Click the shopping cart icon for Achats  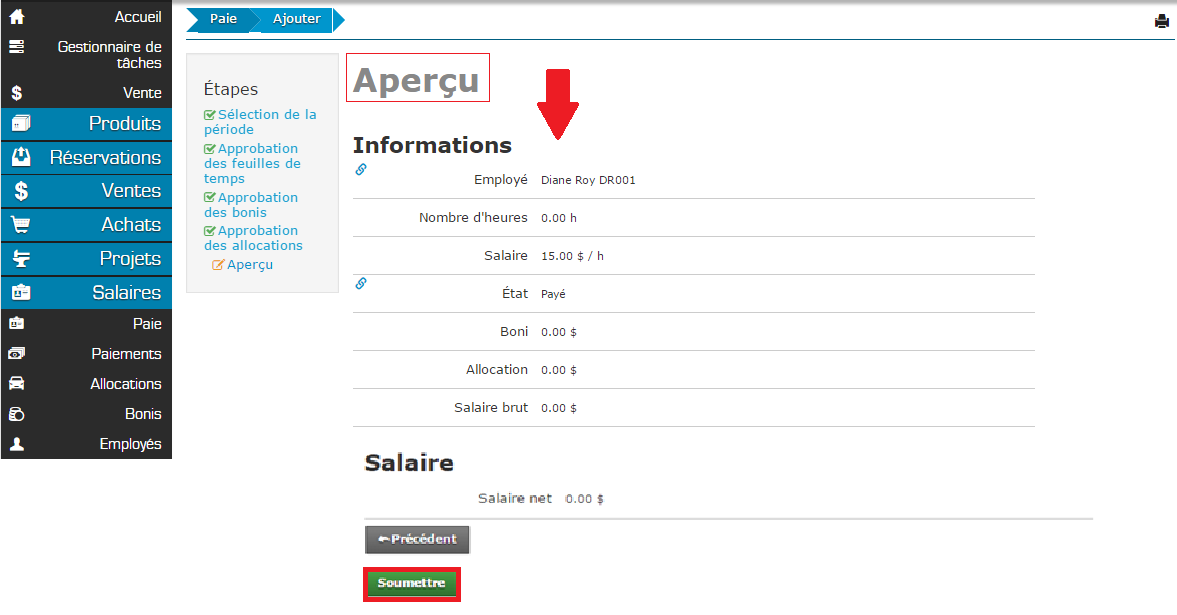(20, 225)
